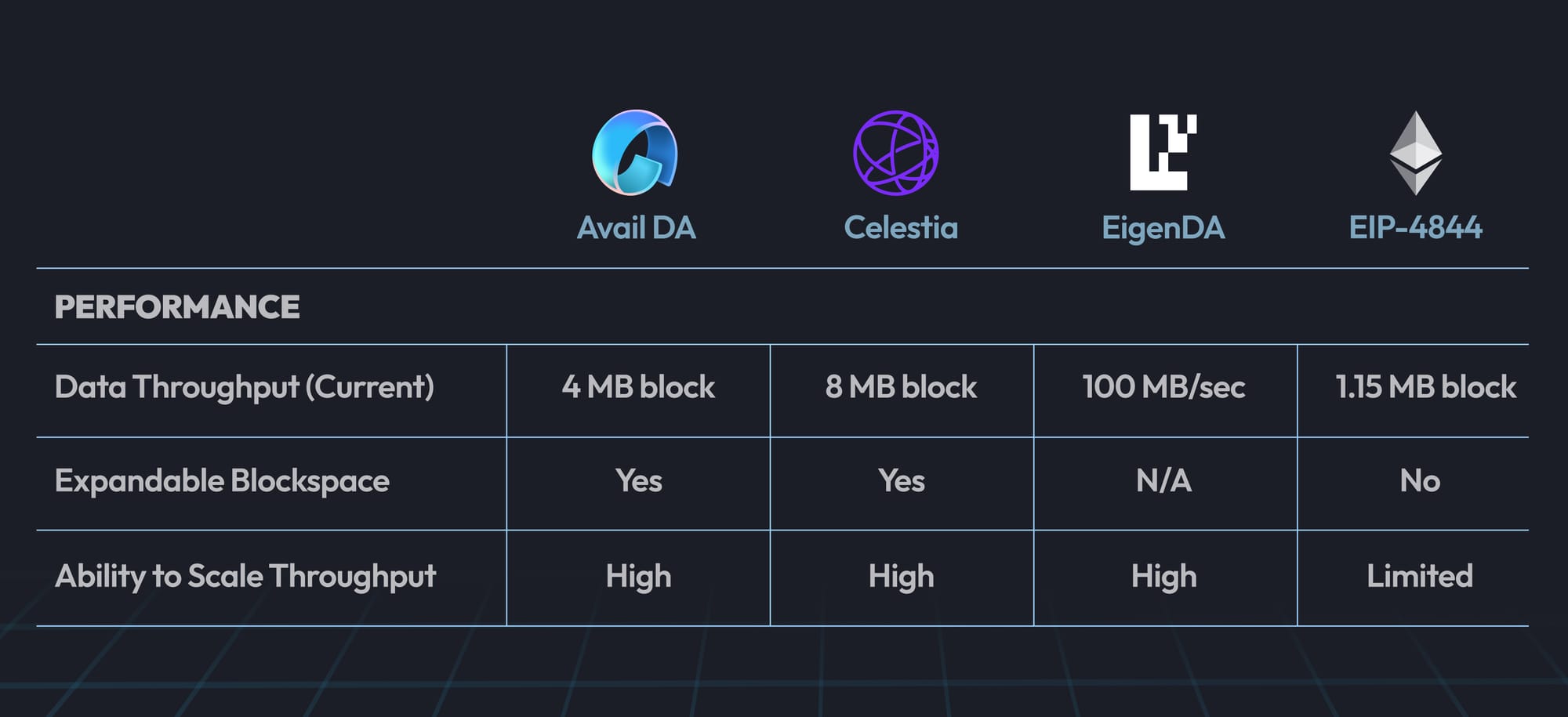Image resolution: width=1568 pixels, height=717 pixels.
Task: Click High in the EigenDA column
Action: click(x=1163, y=577)
